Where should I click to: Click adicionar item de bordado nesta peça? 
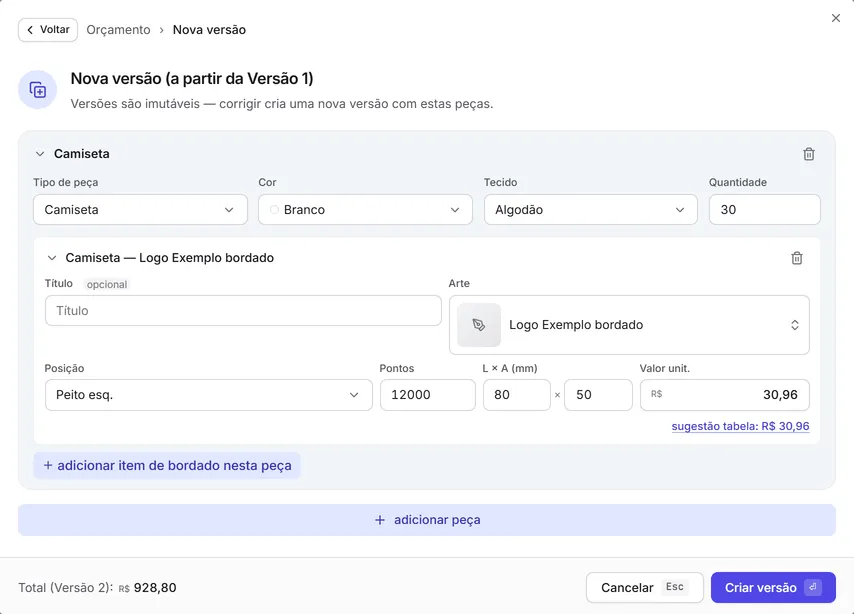click(x=167, y=466)
